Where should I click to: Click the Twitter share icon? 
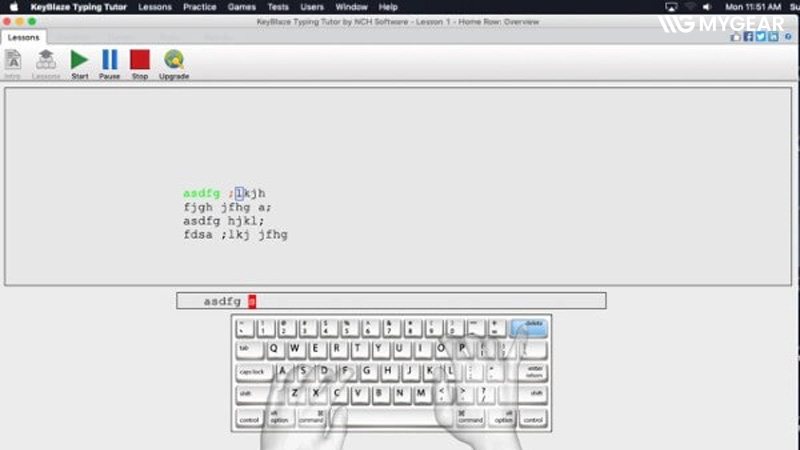pyautogui.click(x=760, y=37)
